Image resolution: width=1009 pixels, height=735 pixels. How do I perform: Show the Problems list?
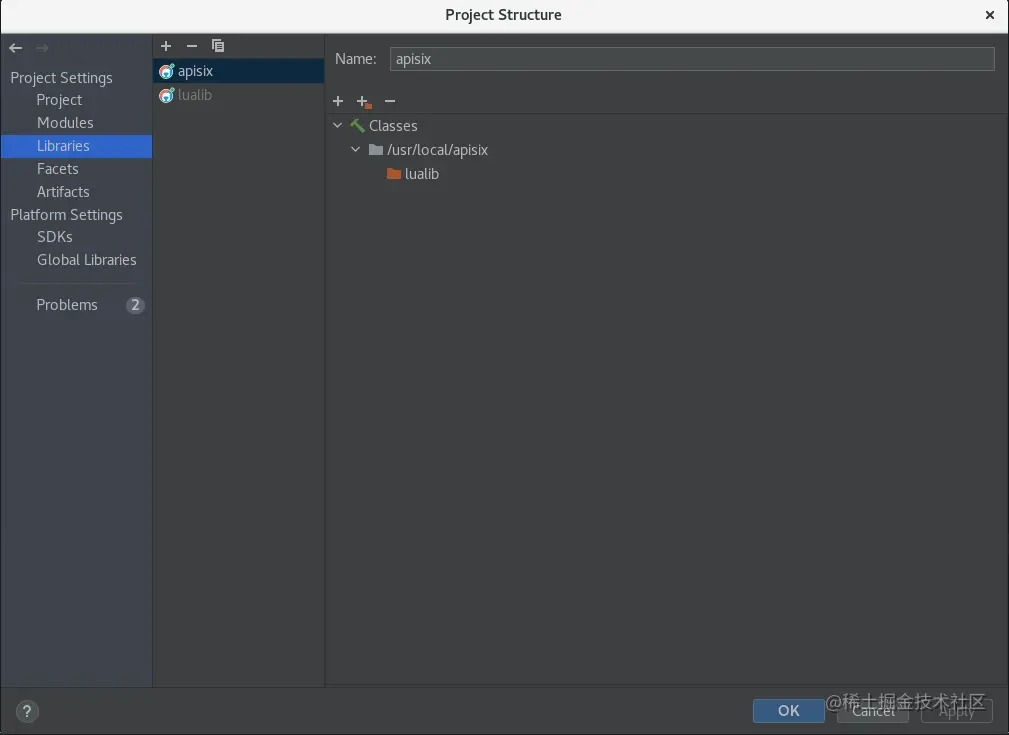pos(67,305)
